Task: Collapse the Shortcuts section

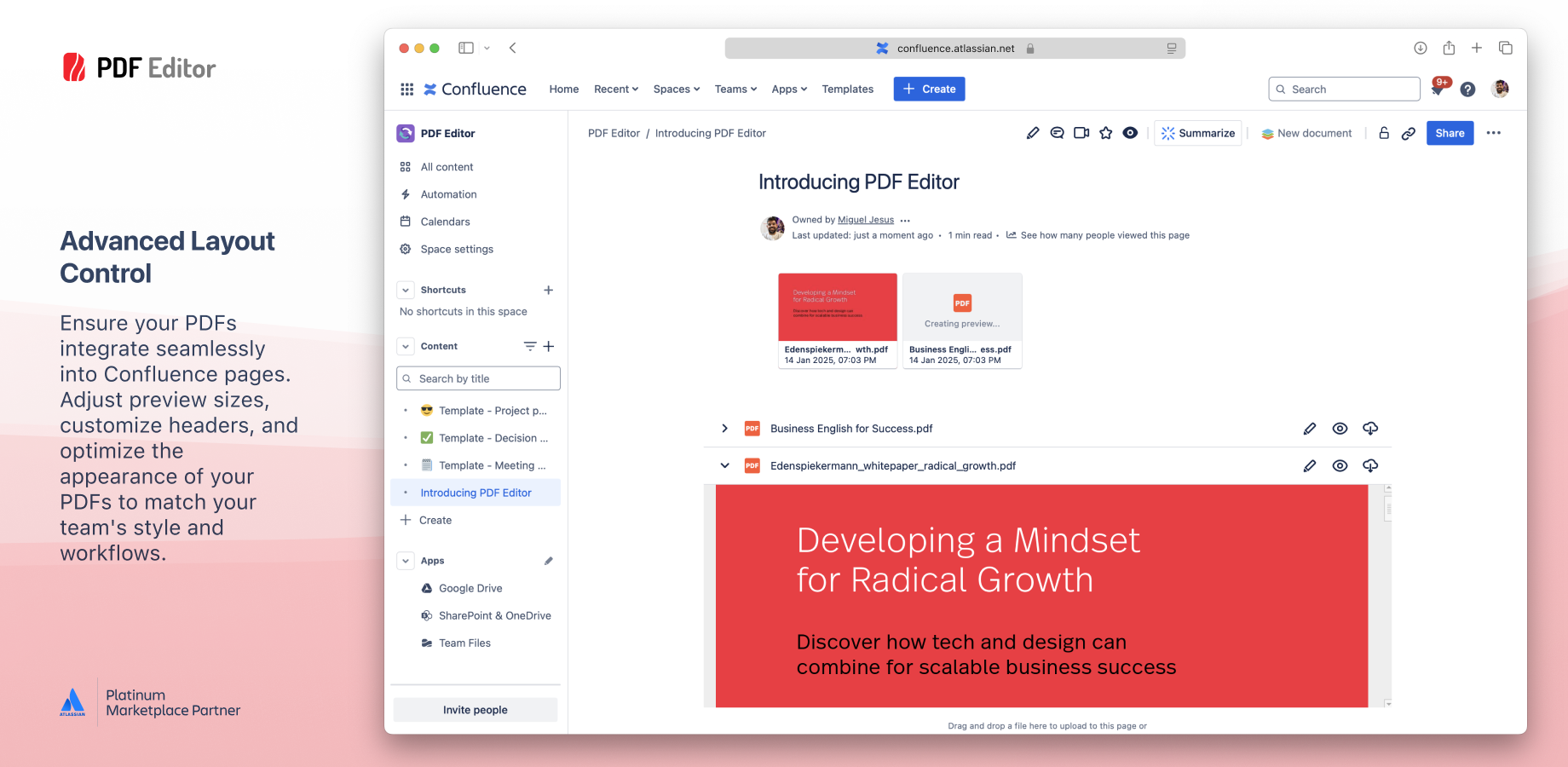Action: (406, 290)
